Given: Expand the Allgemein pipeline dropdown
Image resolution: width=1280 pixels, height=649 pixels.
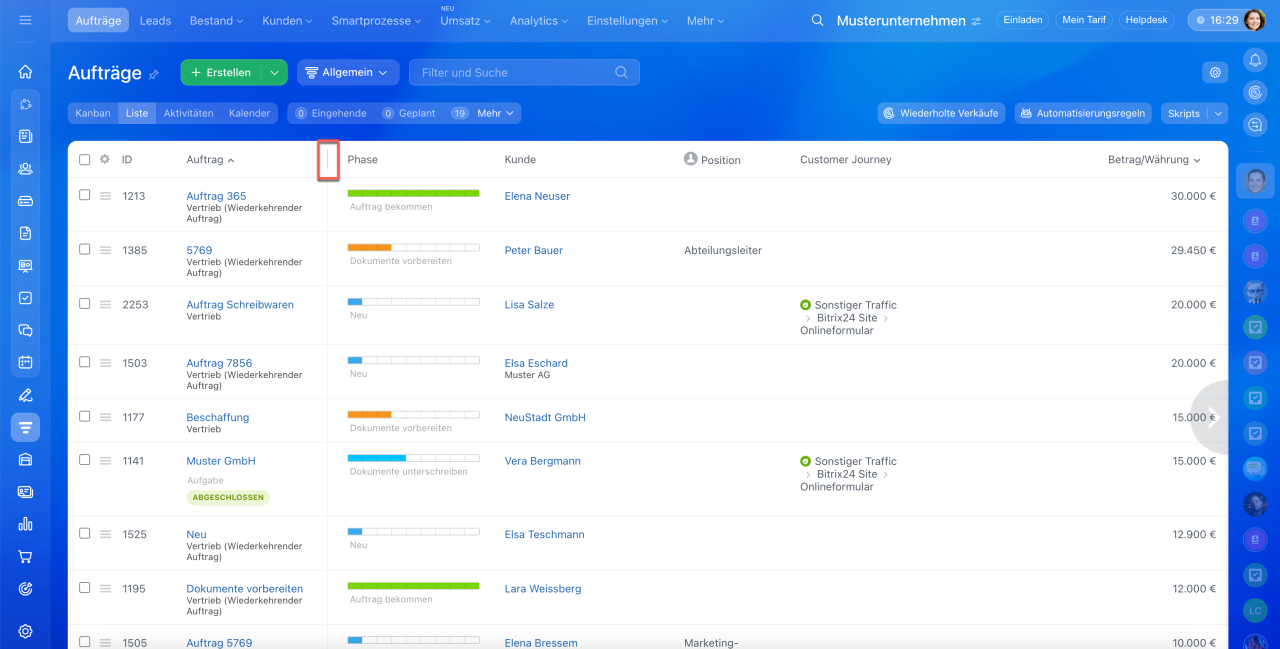Looking at the screenshot, I should (348, 72).
